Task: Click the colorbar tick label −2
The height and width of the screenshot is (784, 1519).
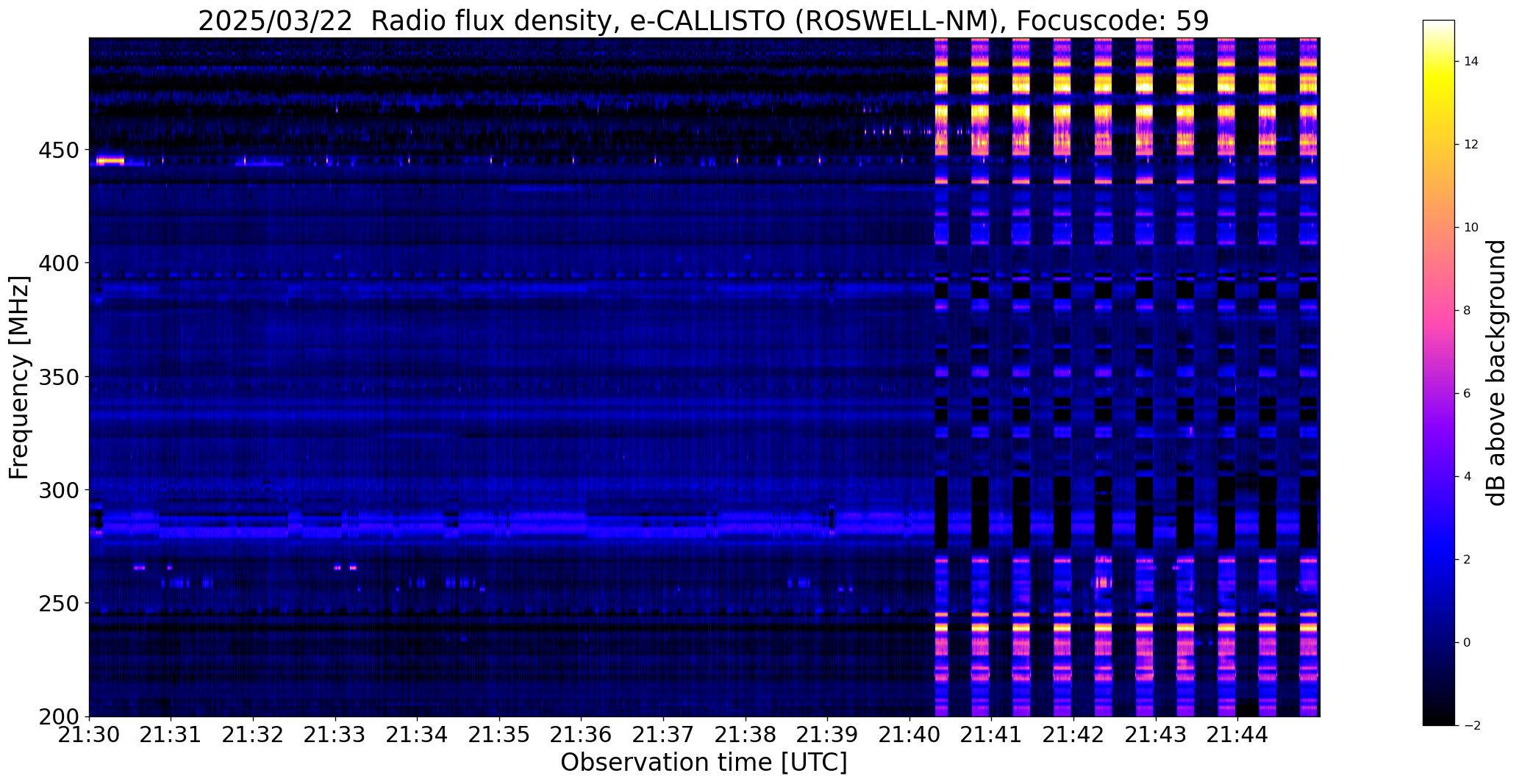Action: click(1471, 726)
